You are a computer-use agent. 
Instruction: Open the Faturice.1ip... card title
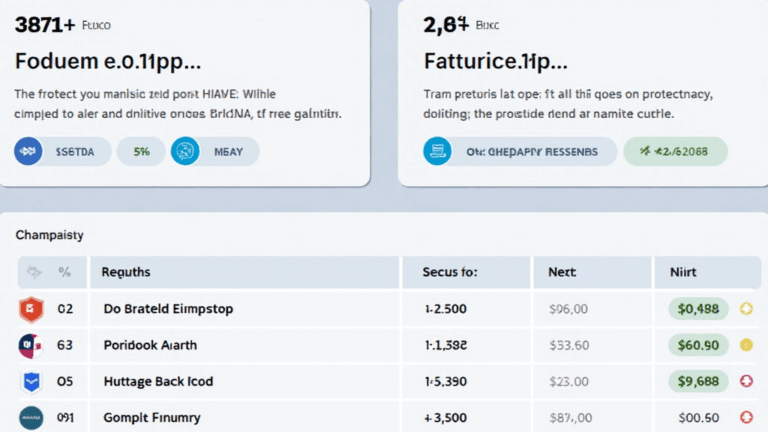(x=496, y=60)
